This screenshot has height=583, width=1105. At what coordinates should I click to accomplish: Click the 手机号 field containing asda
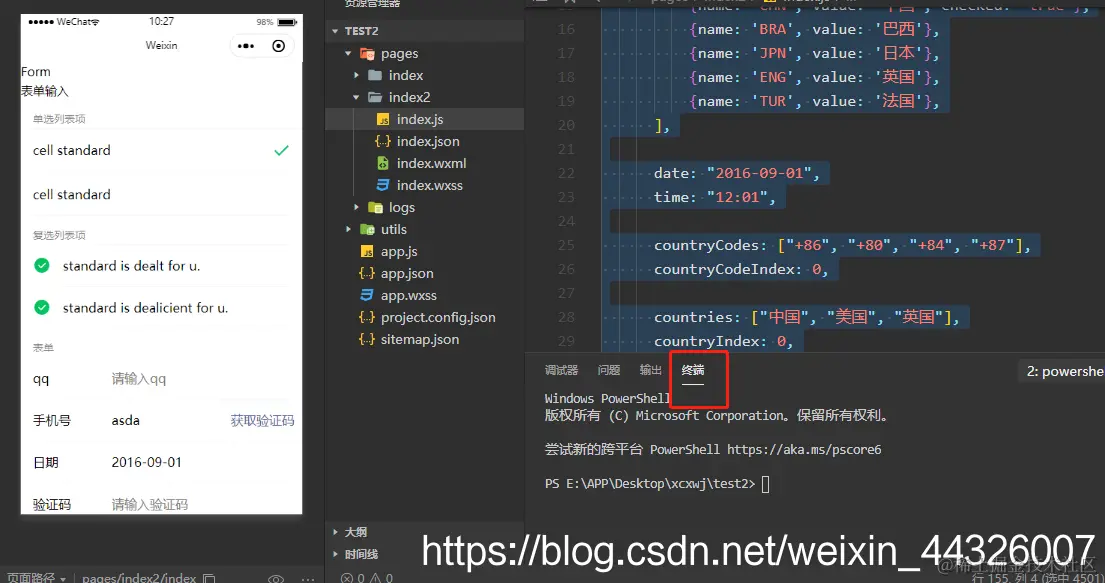pyautogui.click(x=166, y=421)
